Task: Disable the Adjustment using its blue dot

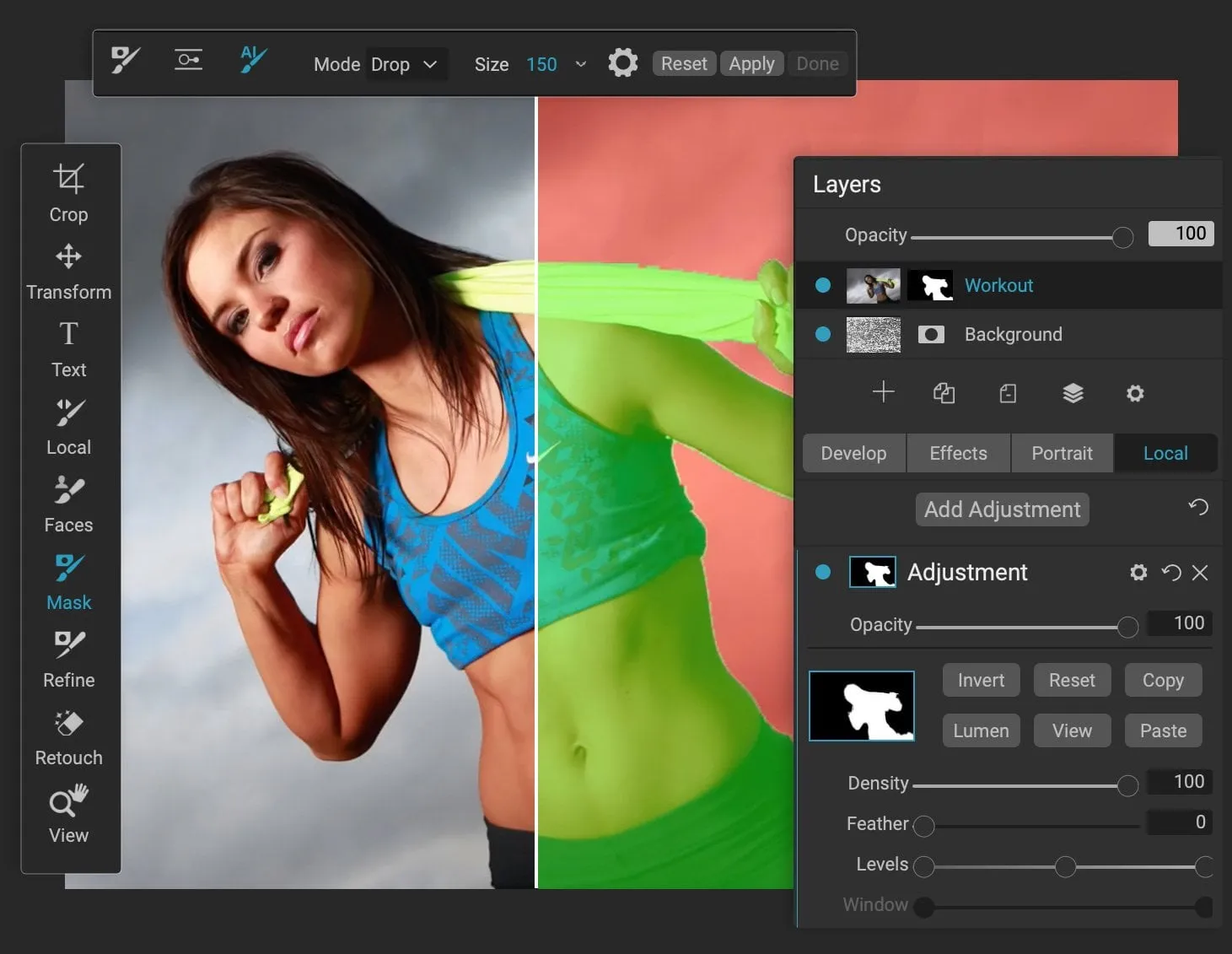Action: 823,573
